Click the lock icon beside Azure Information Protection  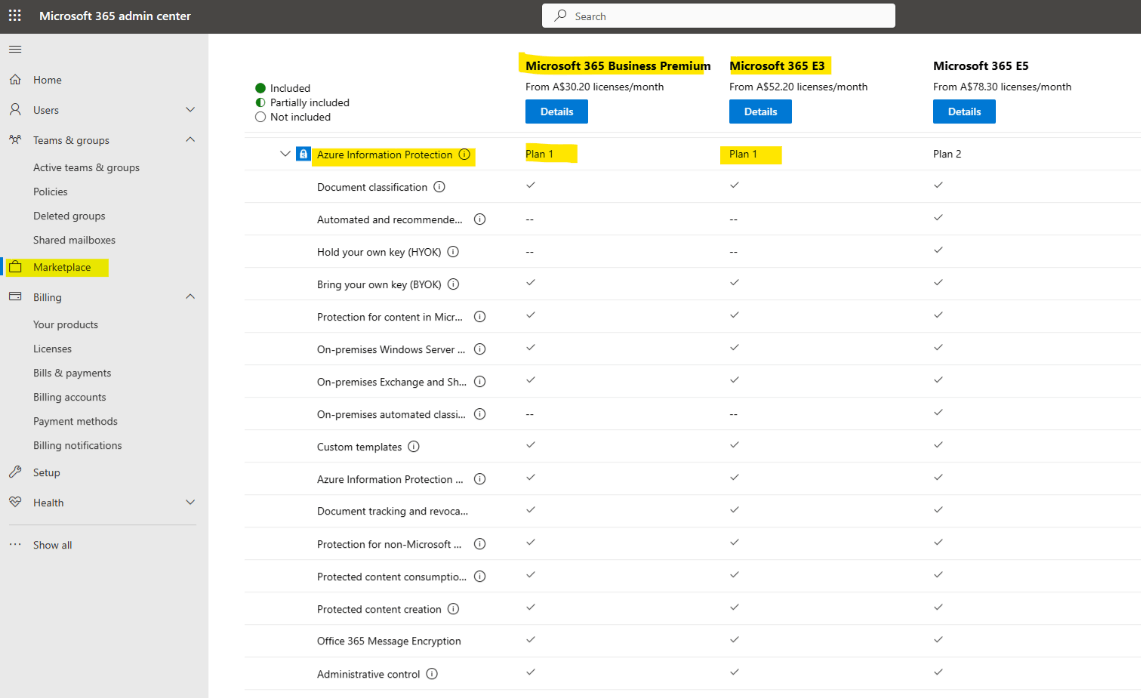pos(303,154)
